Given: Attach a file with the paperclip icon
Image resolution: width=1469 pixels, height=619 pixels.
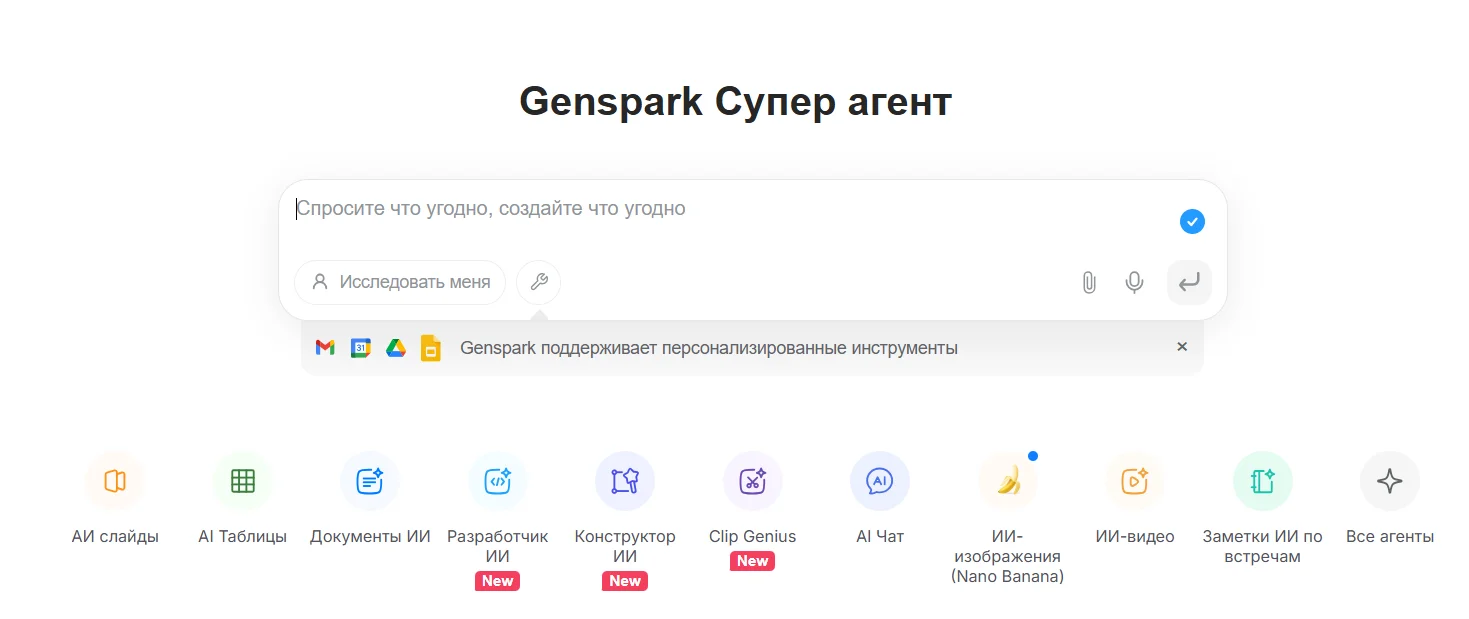Looking at the screenshot, I should coord(1089,282).
